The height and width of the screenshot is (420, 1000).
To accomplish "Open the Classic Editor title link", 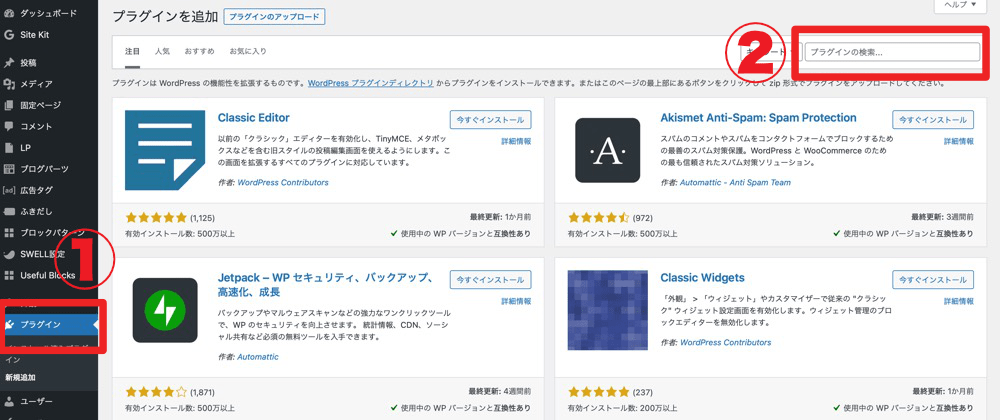I will tap(254, 118).
